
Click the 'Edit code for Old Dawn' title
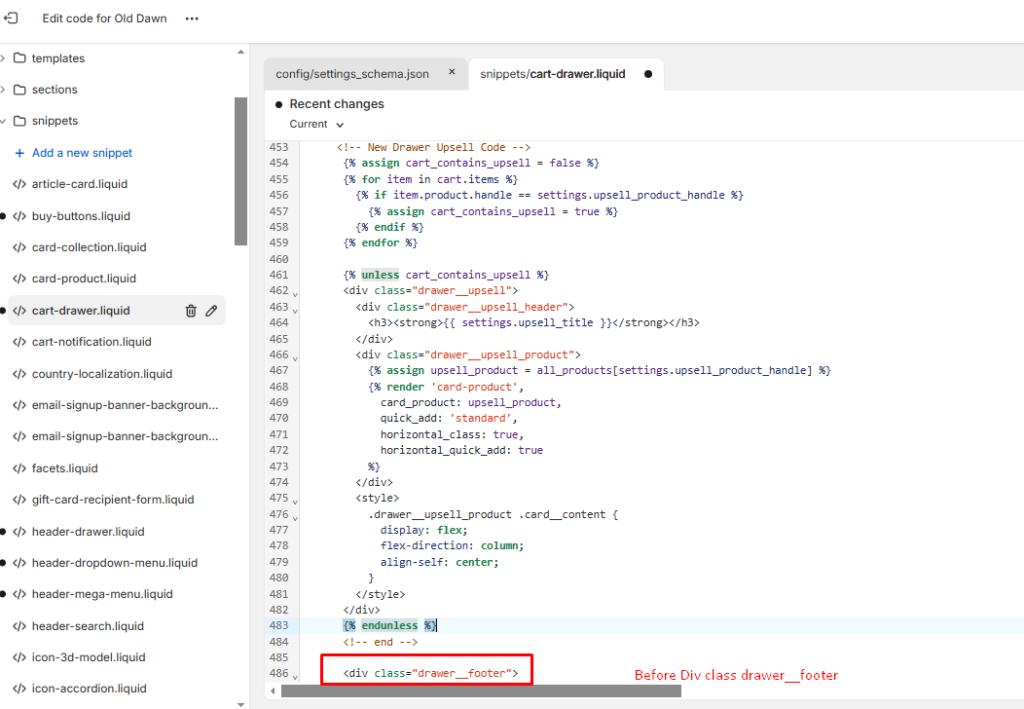[x=104, y=18]
